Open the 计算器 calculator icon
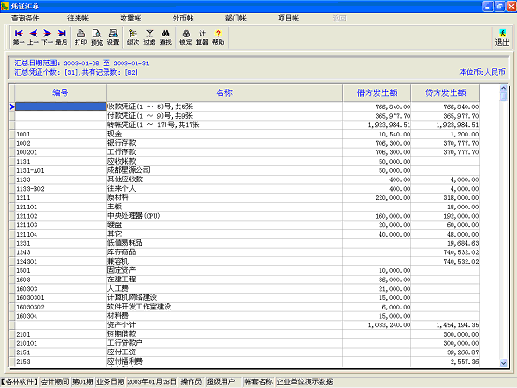517x388 pixels. [202, 37]
